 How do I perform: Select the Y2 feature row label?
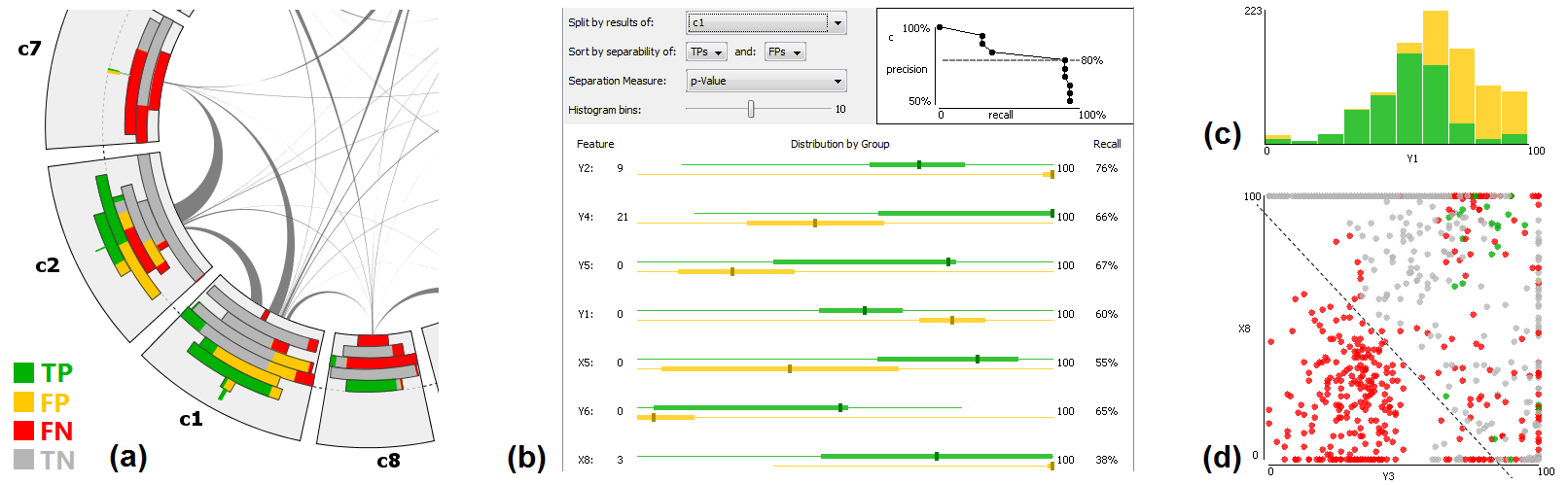tap(586, 168)
